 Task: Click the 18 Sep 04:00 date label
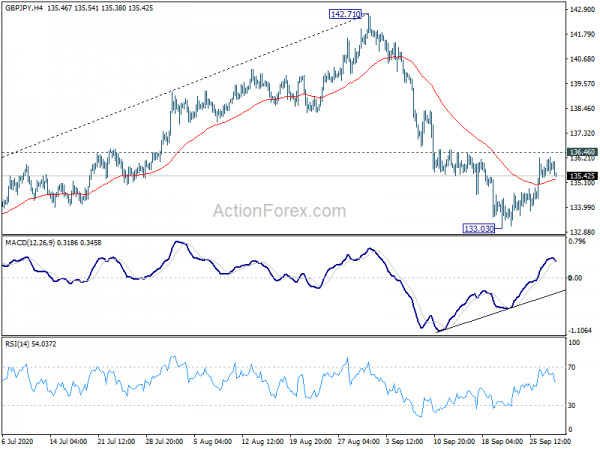click(502, 441)
